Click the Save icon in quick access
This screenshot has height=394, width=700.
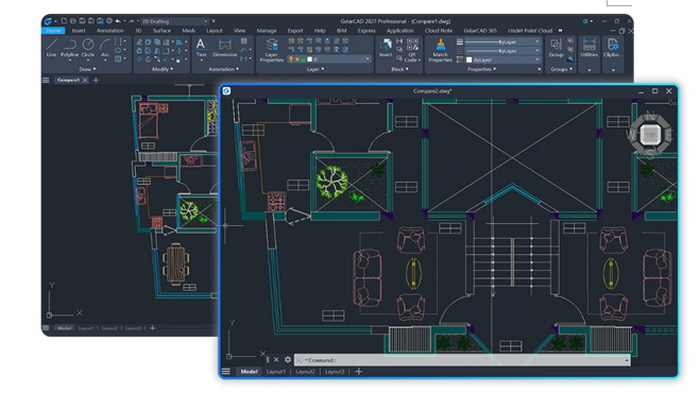point(82,21)
